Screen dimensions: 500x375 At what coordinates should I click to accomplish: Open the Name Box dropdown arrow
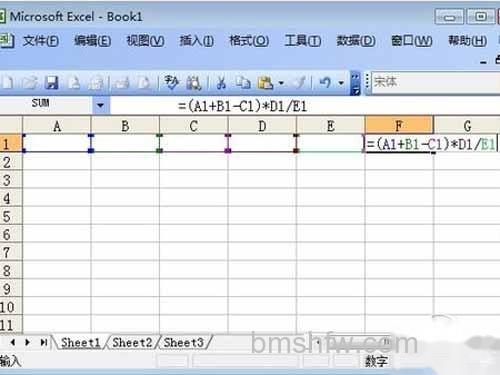point(100,106)
